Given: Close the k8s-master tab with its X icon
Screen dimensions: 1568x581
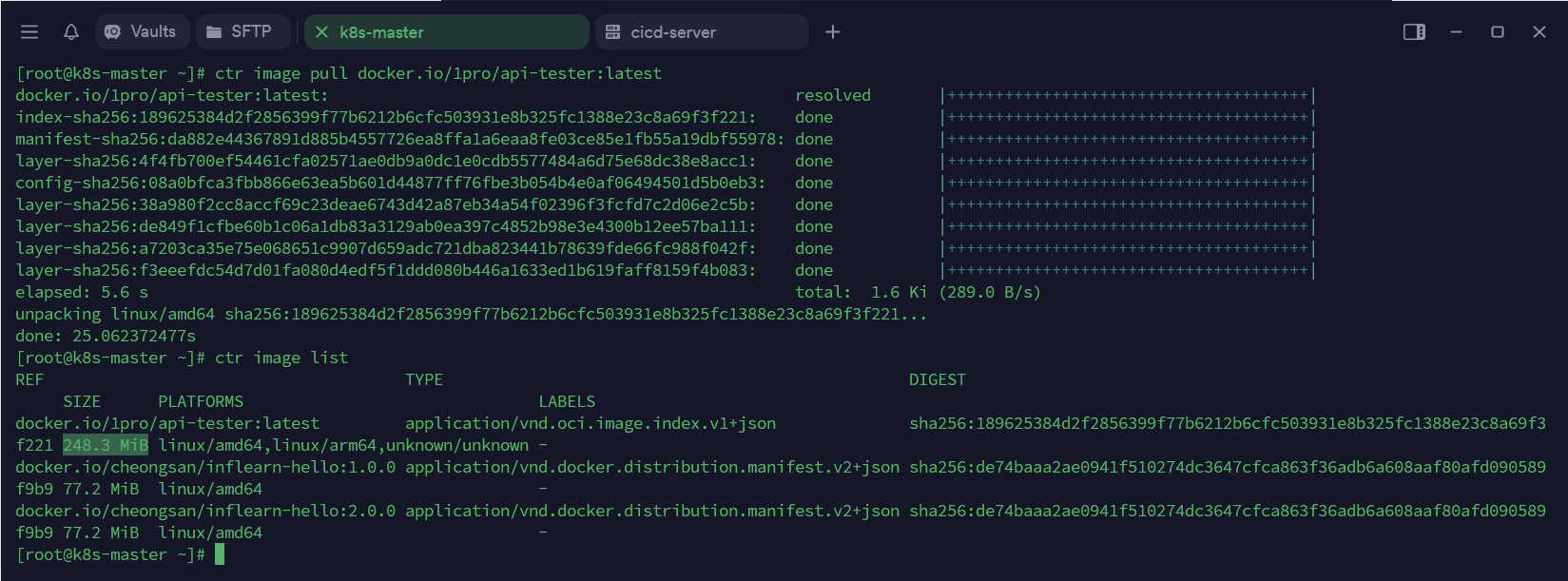Looking at the screenshot, I should pos(321,32).
